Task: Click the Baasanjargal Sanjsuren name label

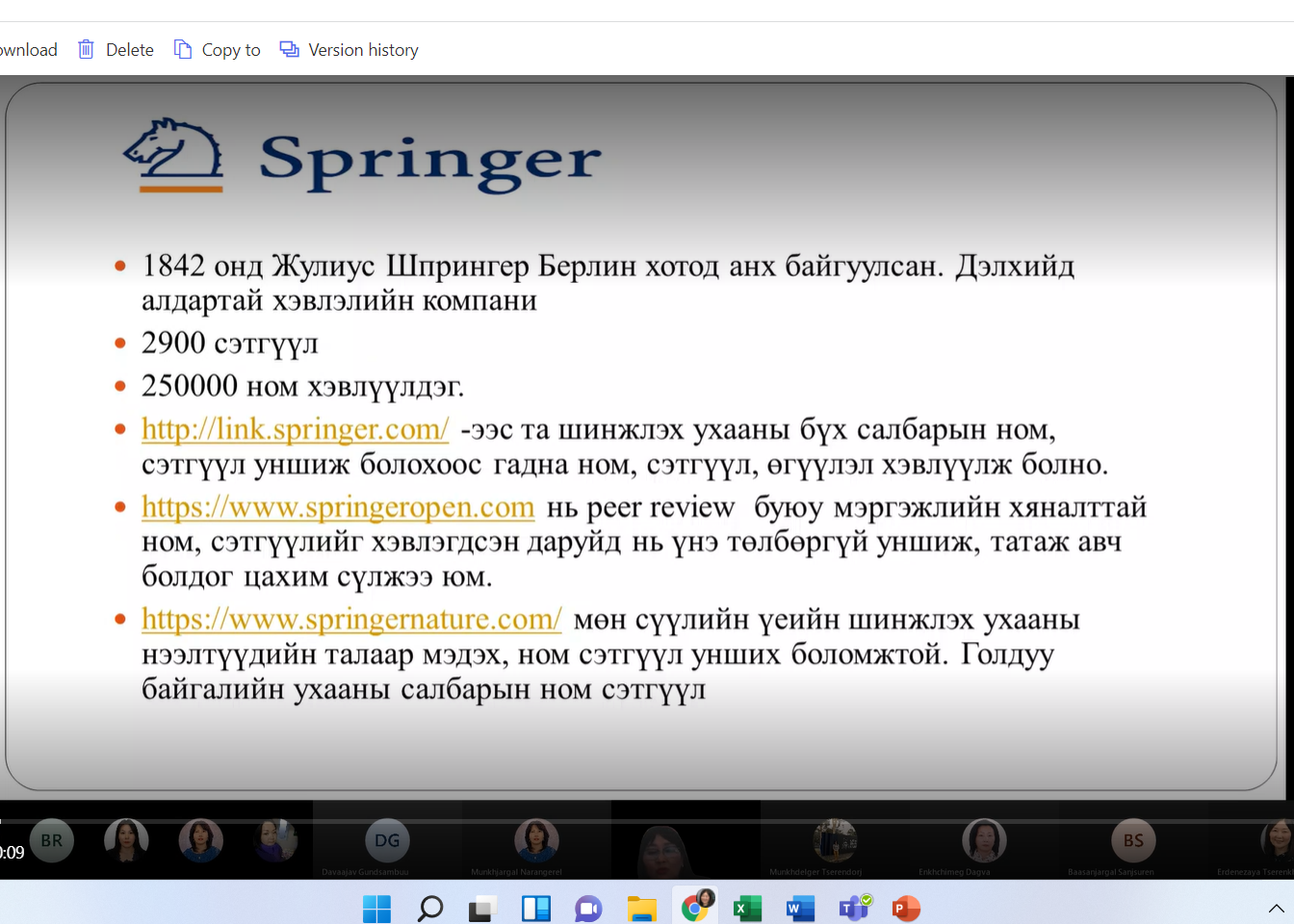Action: tap(1110, 872)
